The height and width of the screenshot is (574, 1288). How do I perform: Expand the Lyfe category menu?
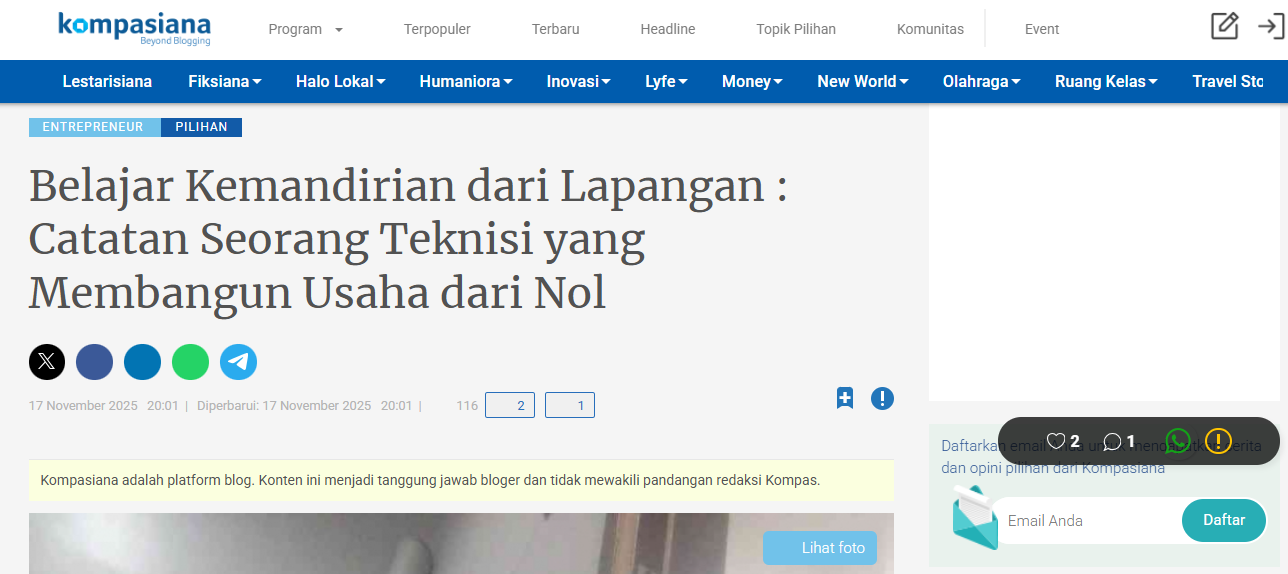click(x=666, y=82)
